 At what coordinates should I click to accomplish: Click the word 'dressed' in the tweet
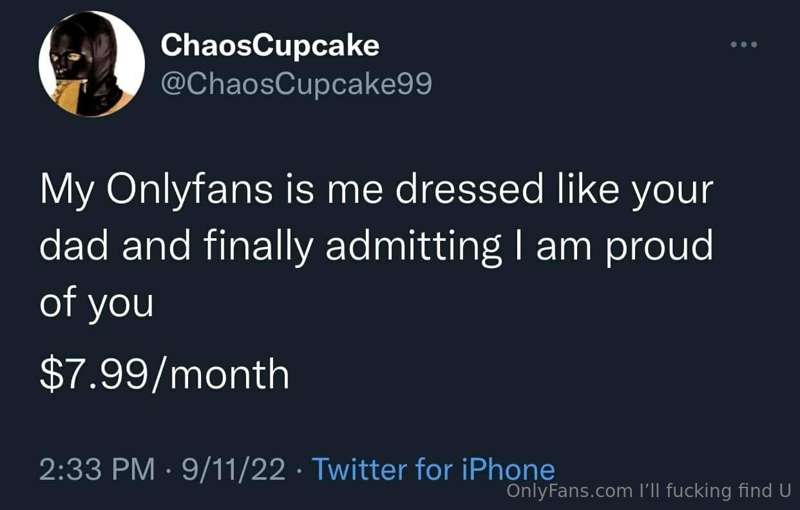[x=469, y=190]
